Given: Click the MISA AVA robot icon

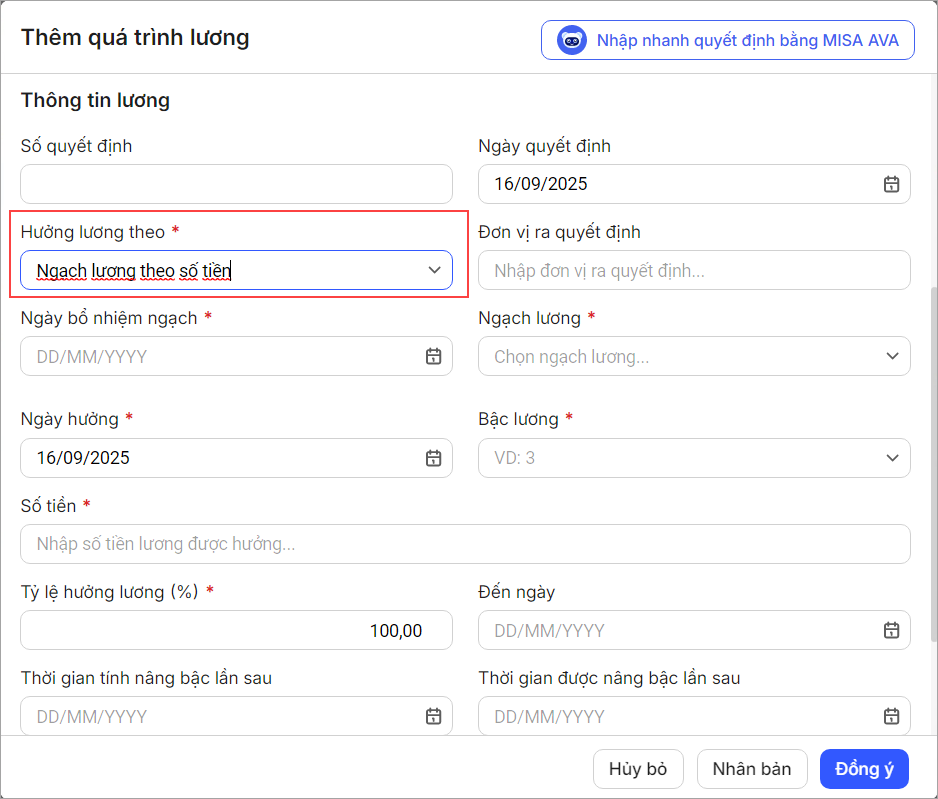Looking at the screenshot, I should 572,41.
